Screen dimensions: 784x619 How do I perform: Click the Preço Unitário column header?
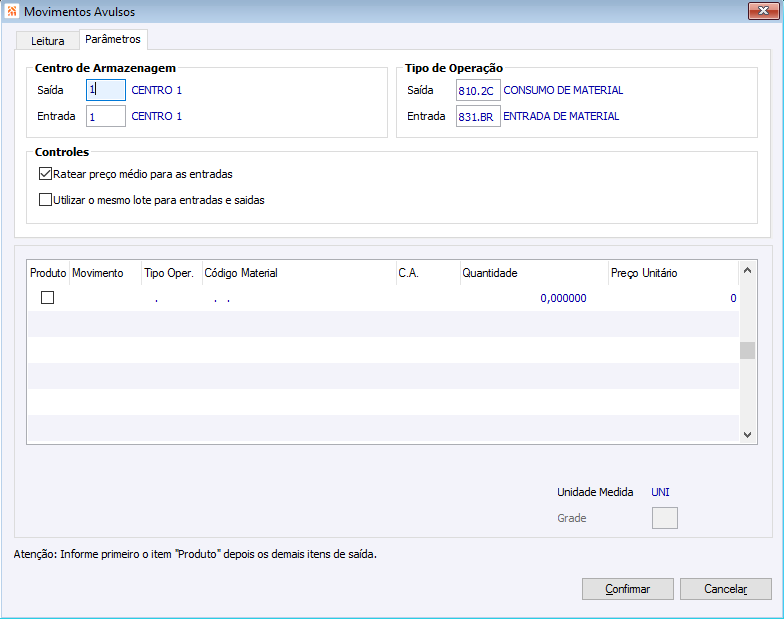click(x=673, y=273)
